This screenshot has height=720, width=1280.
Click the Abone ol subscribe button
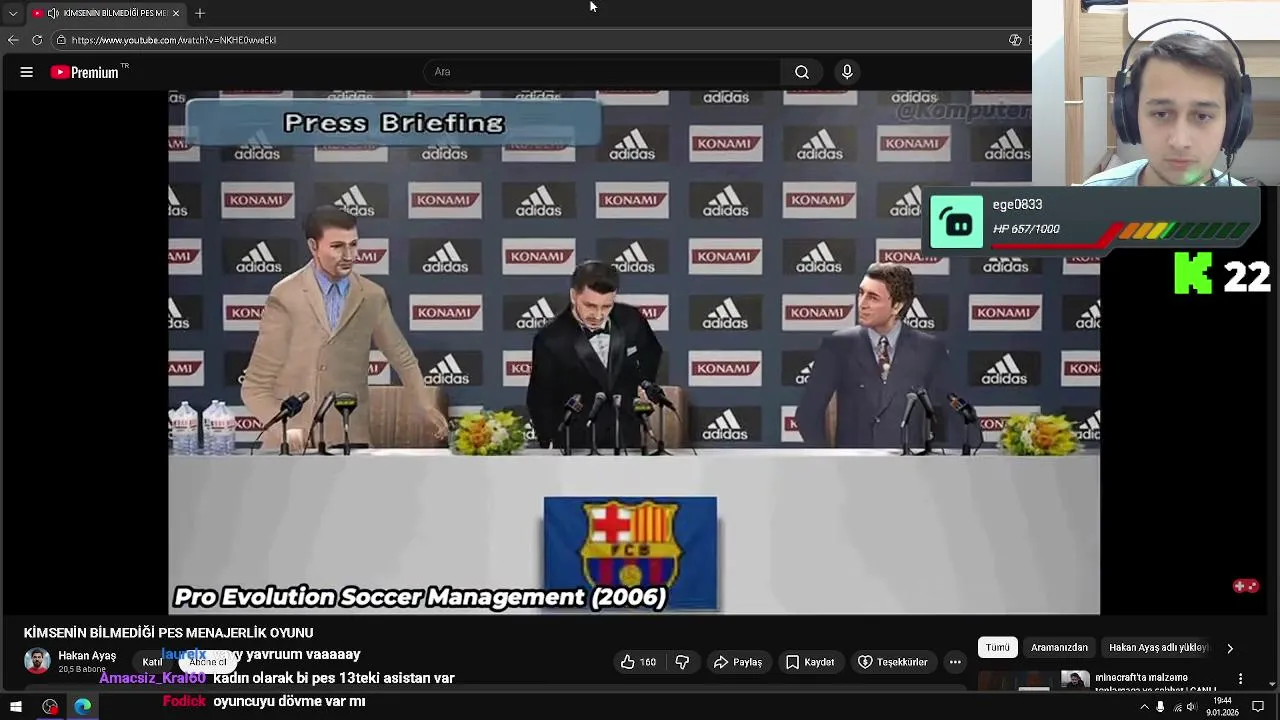tap(208, 662)
